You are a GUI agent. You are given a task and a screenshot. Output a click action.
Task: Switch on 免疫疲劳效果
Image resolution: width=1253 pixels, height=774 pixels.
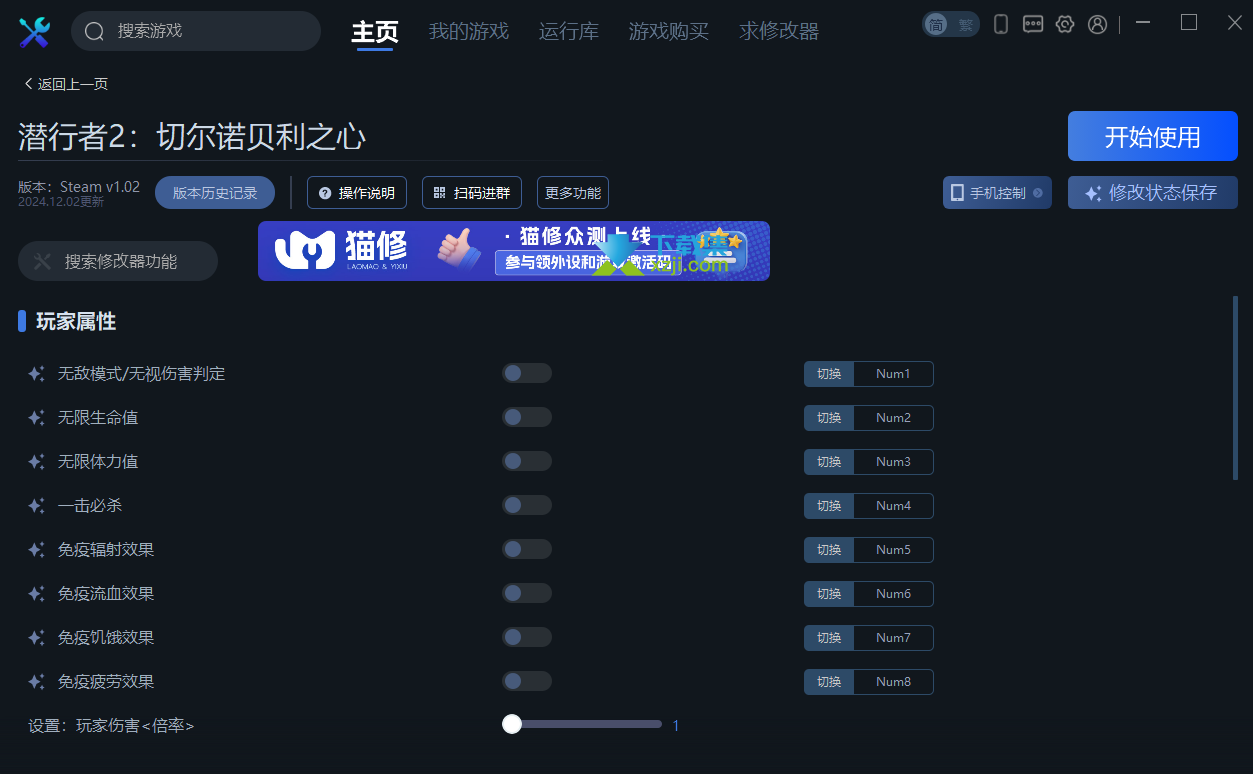pyautogui.click(x=527, y=681)
